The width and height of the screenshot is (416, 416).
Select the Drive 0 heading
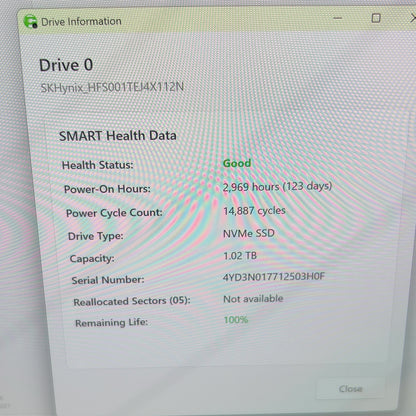point(66,65)
